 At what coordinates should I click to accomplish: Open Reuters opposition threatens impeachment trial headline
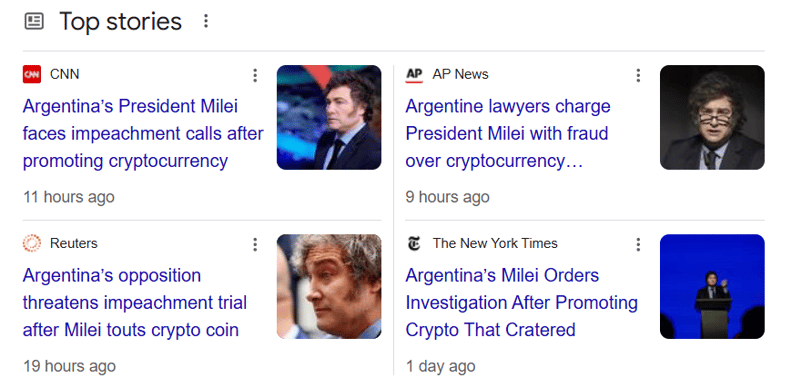[135, 303]
